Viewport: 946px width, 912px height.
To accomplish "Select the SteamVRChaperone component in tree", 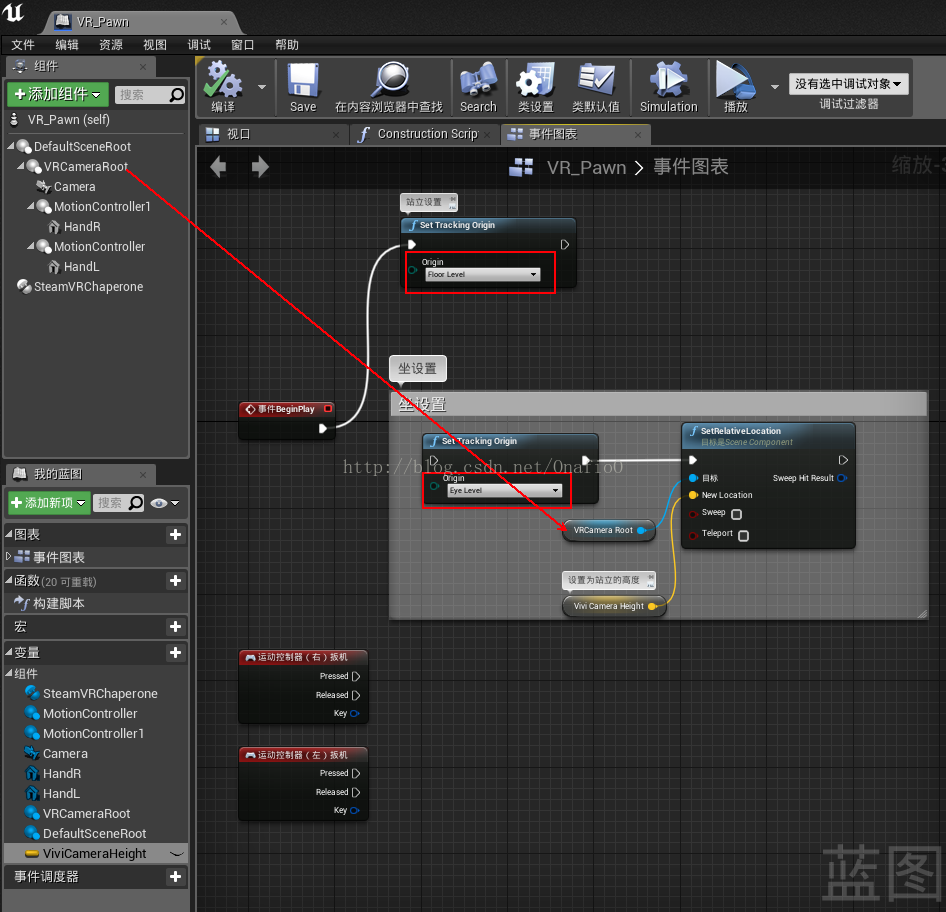I will coord(88,287).
